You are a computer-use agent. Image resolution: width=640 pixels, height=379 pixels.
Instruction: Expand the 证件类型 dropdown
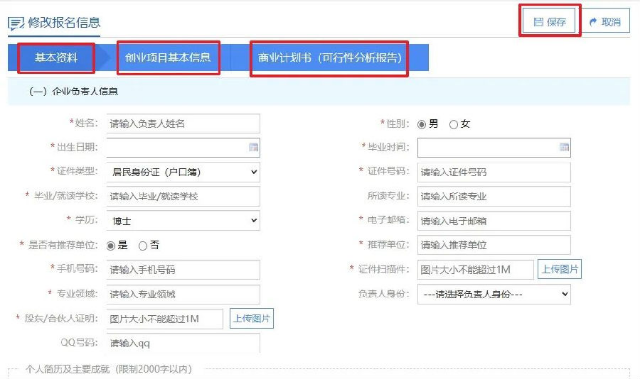coord(183,172)
